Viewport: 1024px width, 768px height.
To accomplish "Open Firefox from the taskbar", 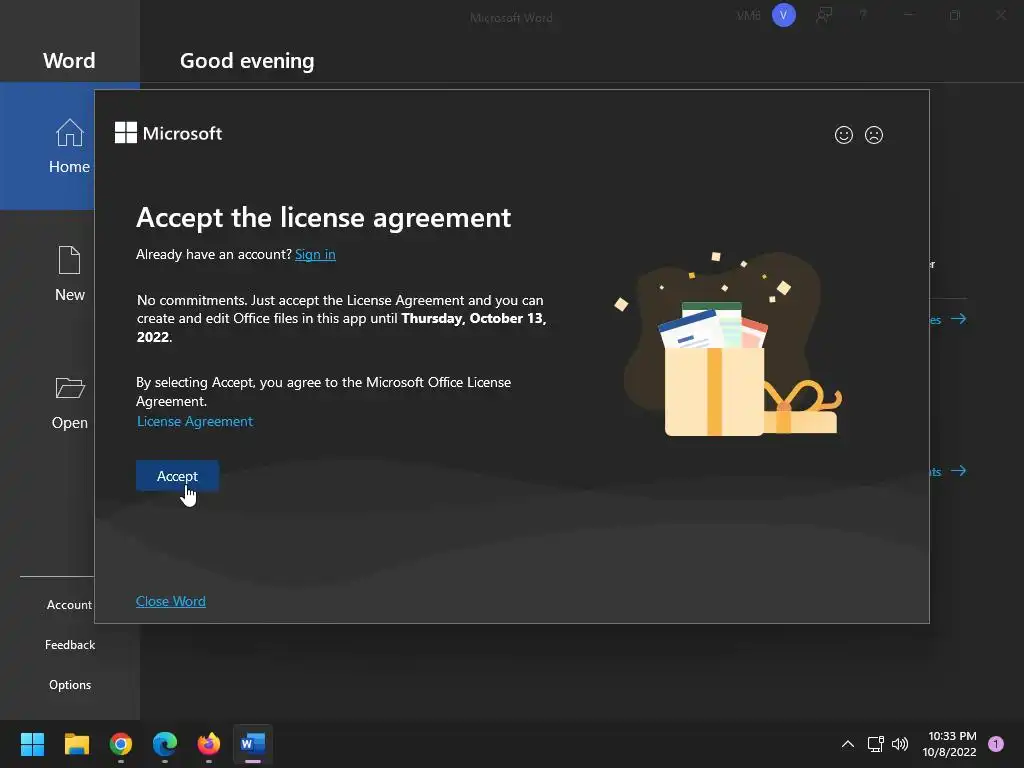I will pyautogui.click(x=209, y=744).
